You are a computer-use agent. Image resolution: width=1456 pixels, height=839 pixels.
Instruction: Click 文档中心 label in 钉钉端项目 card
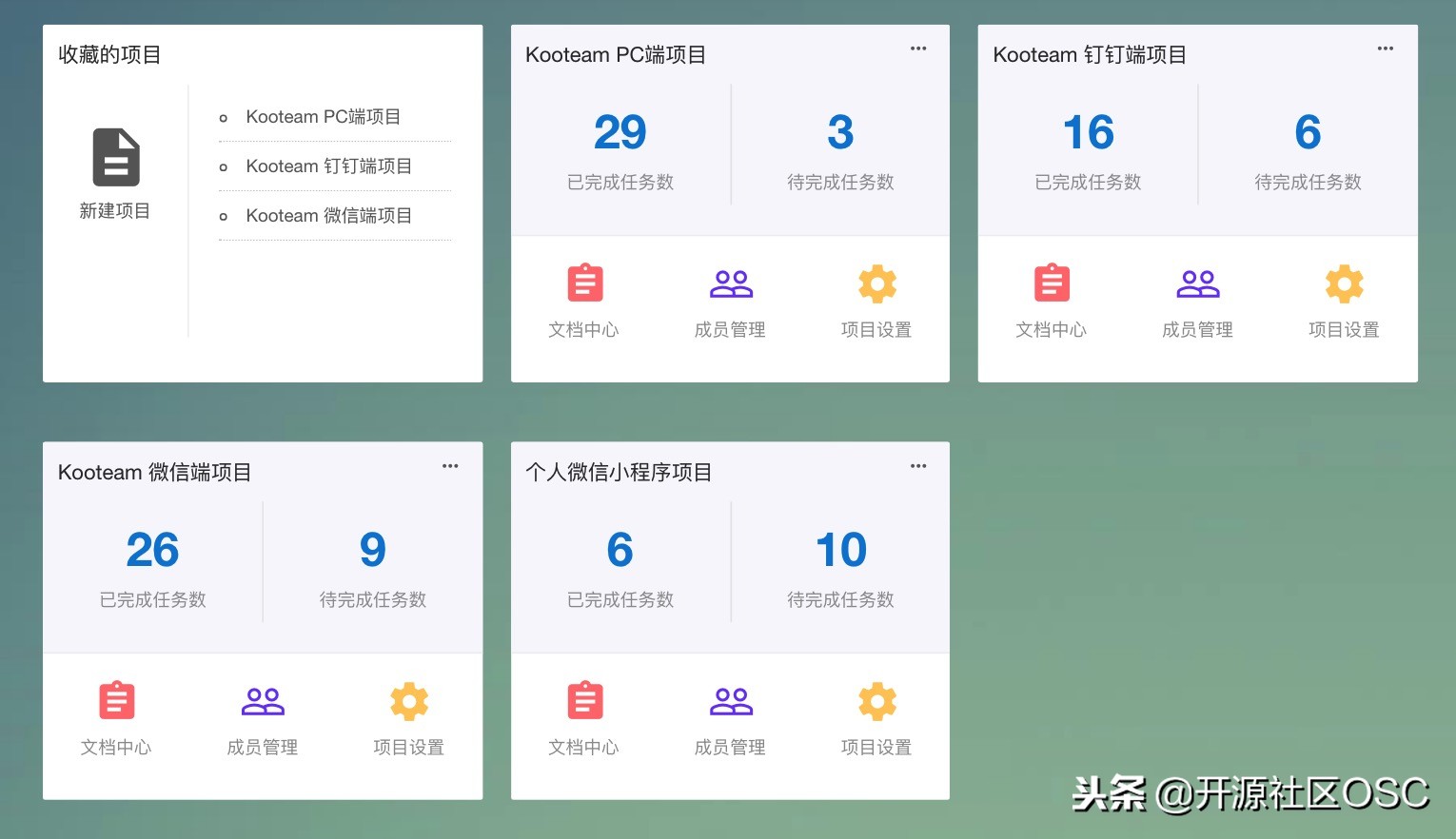1052,330
